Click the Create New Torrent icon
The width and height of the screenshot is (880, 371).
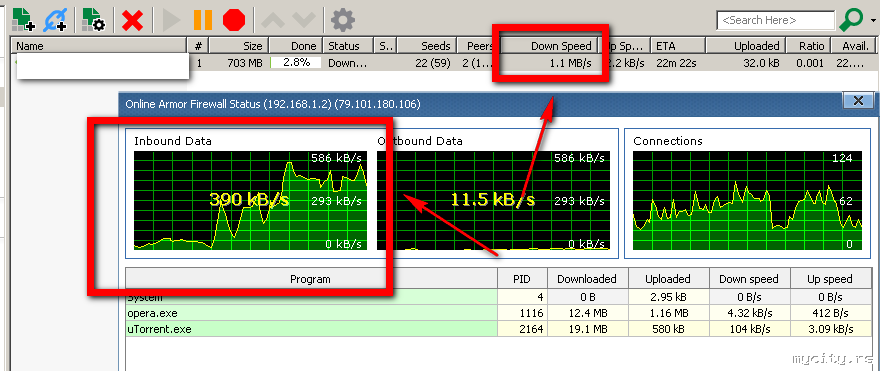(x=94, y=20)
